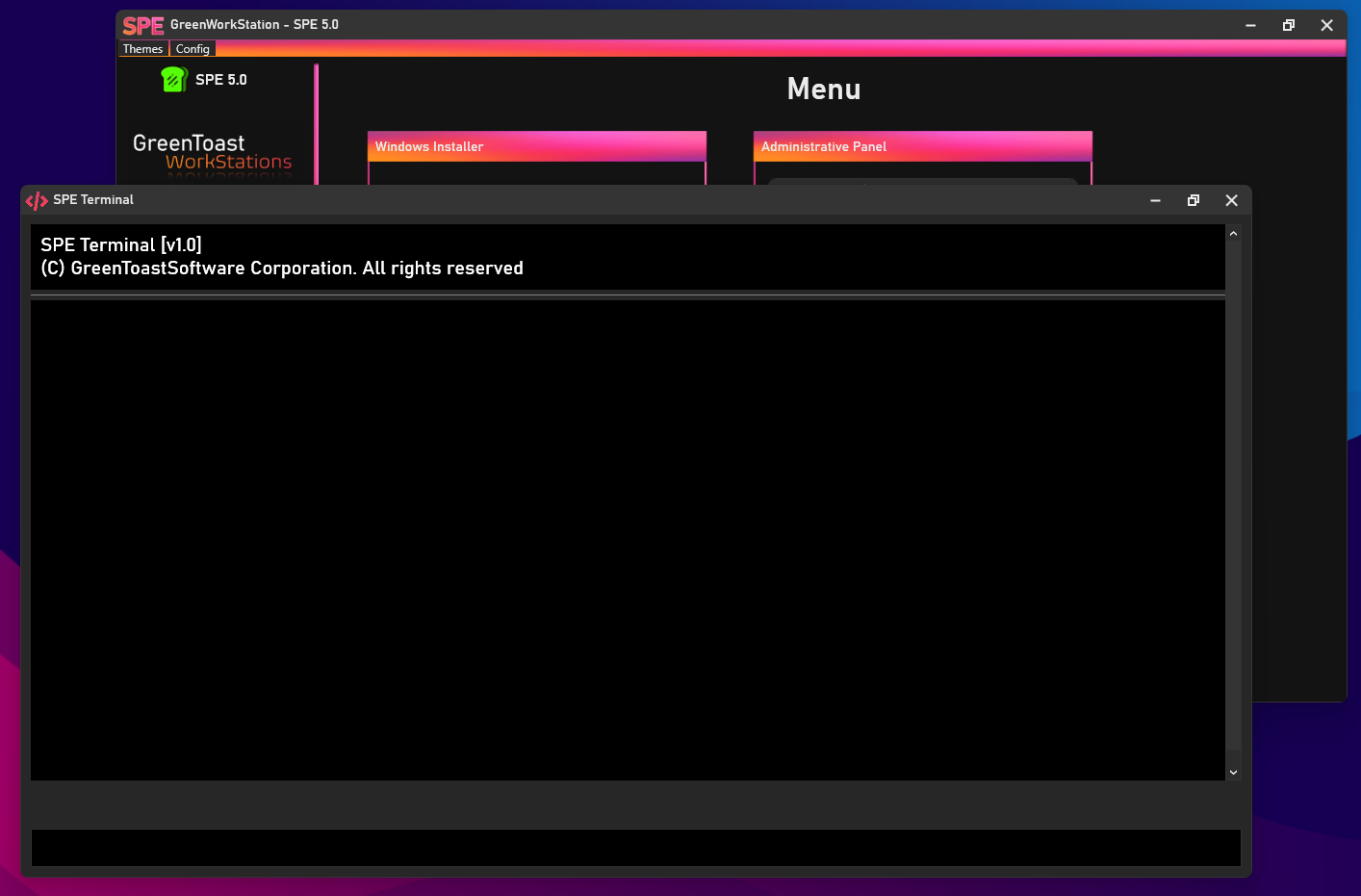Open the Config menu

coord(193,49)
